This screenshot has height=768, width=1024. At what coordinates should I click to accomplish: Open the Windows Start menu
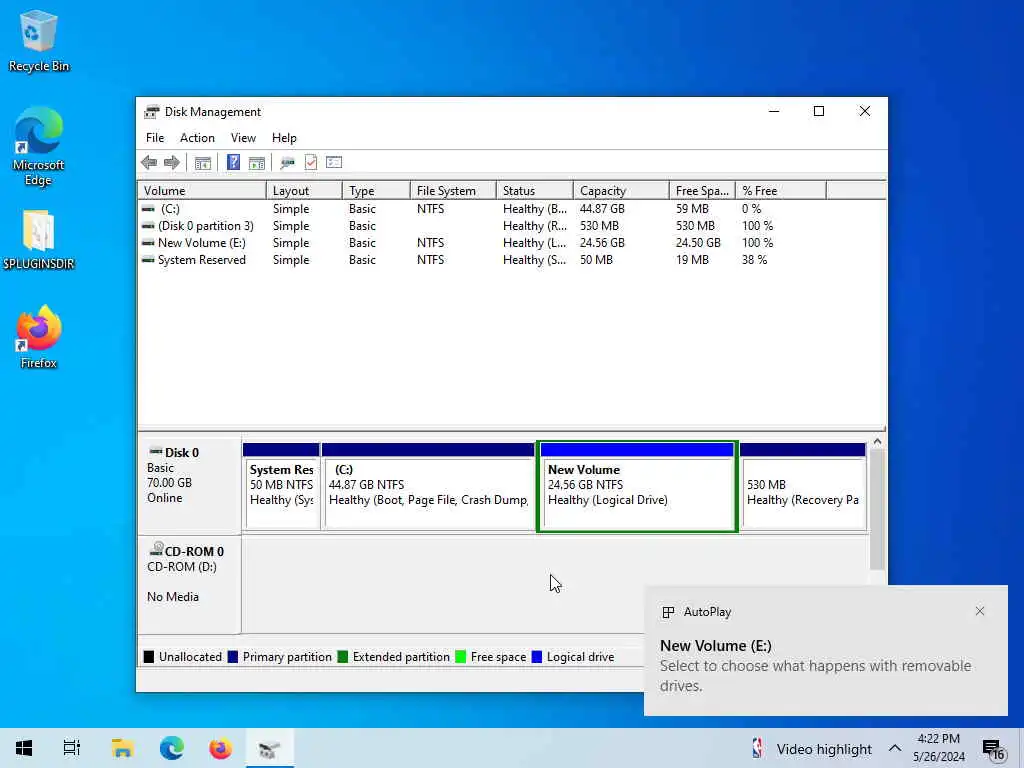point(24,748)
